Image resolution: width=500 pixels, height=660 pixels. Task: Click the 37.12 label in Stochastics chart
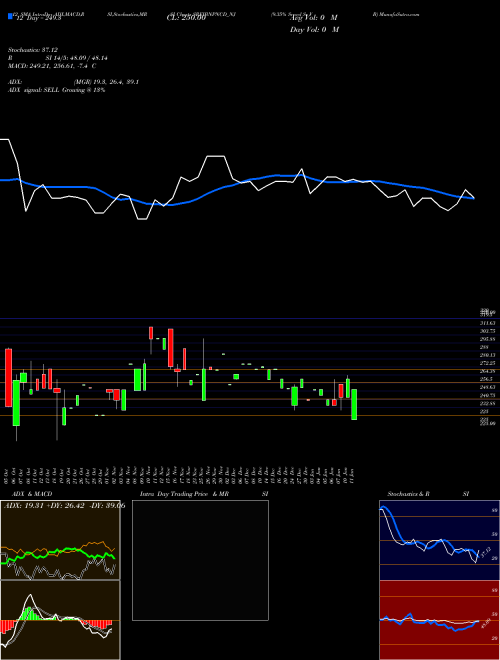[486, 552]
